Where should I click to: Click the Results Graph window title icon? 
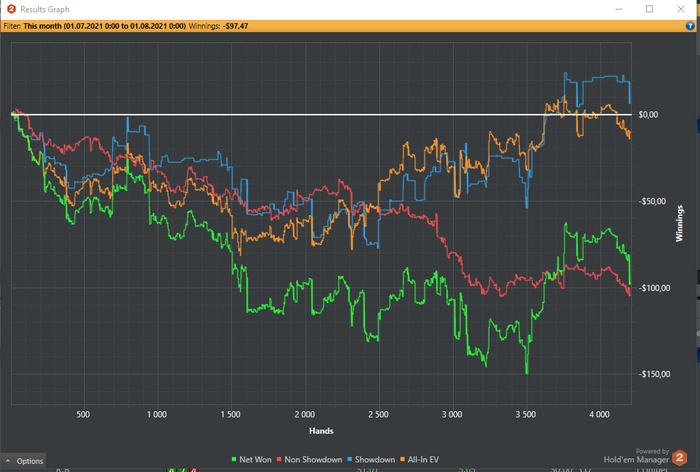12,9
